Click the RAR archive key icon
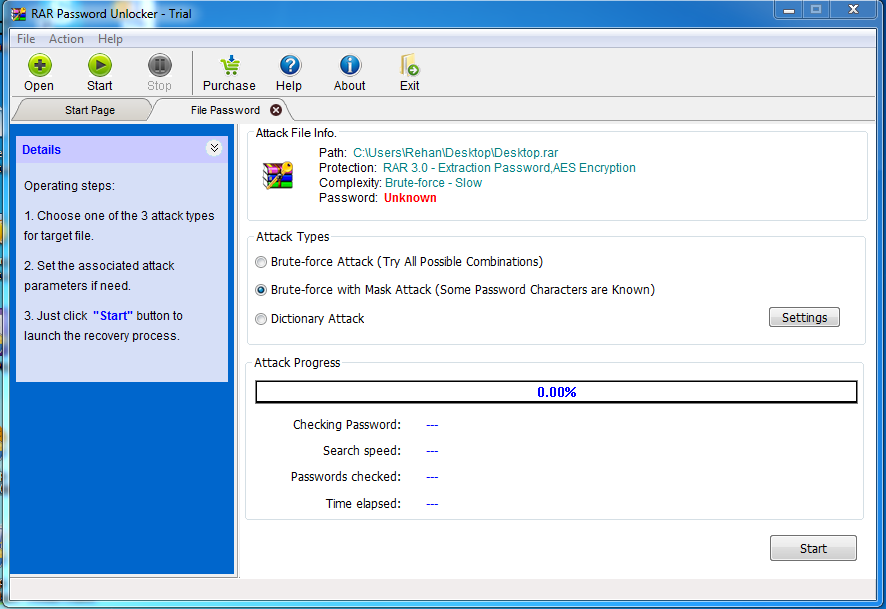This screenshot has width=886, height=609. [278, 175]
